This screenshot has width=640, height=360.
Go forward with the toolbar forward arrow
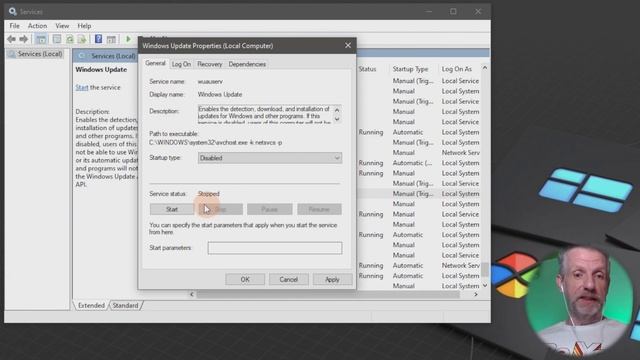click(24, 39)
